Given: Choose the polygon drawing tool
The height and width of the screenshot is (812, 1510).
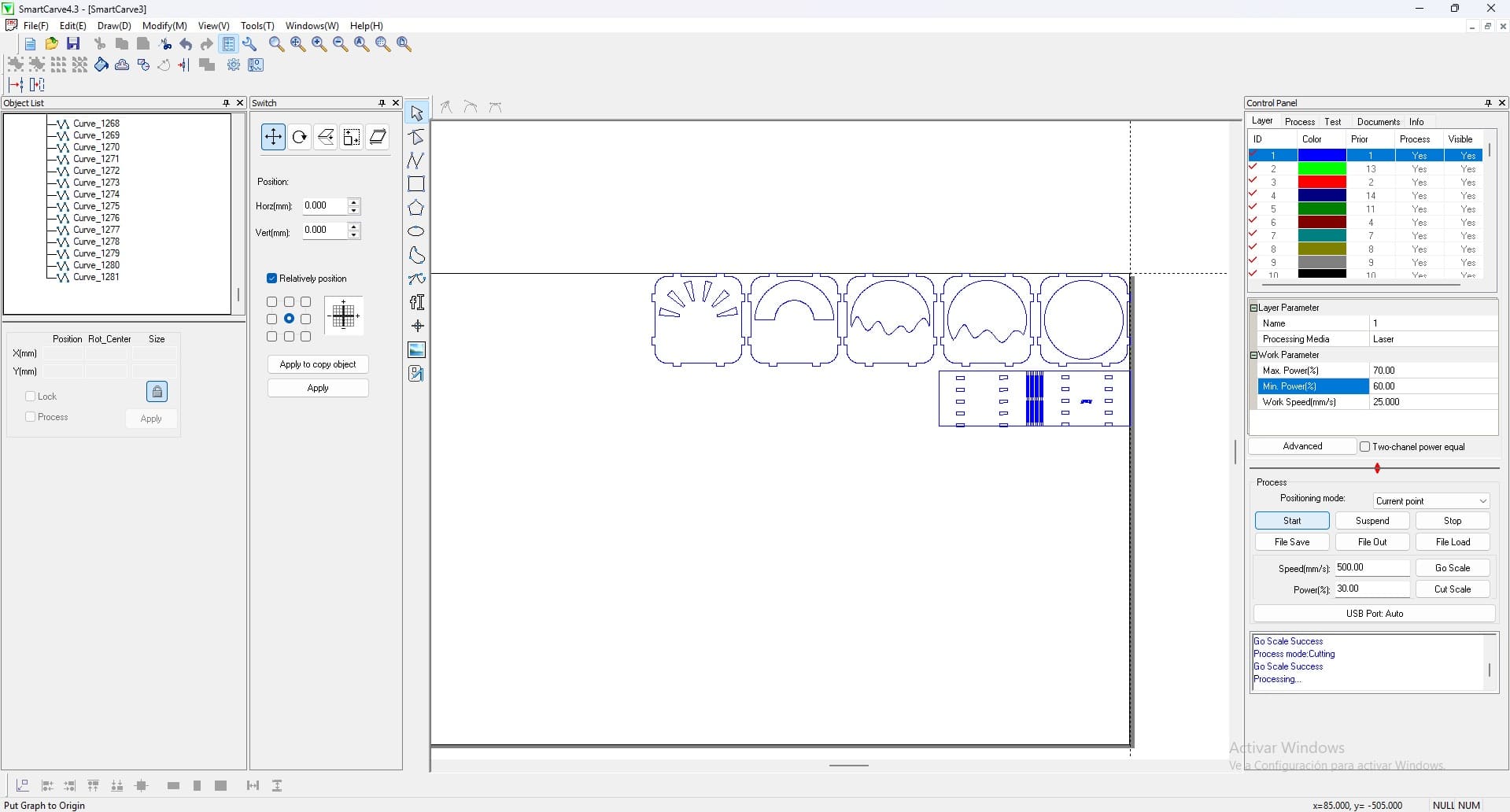Looking at the screenshot, I should (416, 208).
